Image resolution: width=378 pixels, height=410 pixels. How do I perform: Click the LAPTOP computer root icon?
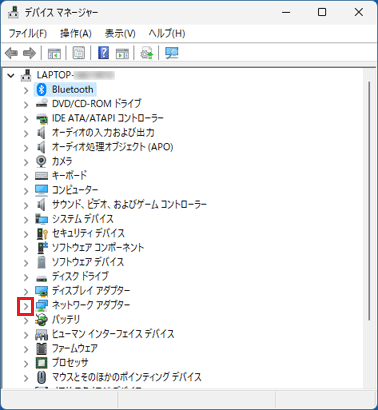pos(26,75)
